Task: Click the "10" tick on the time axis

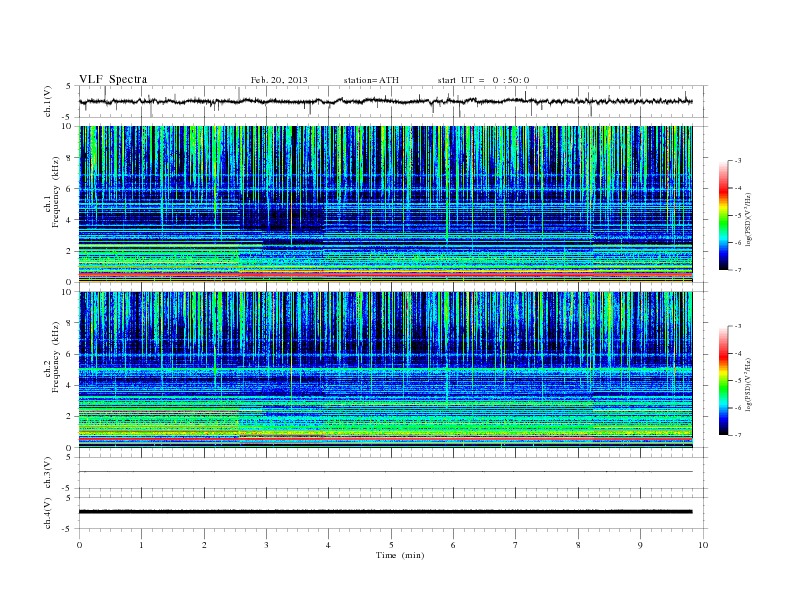Action: point(703,545)
